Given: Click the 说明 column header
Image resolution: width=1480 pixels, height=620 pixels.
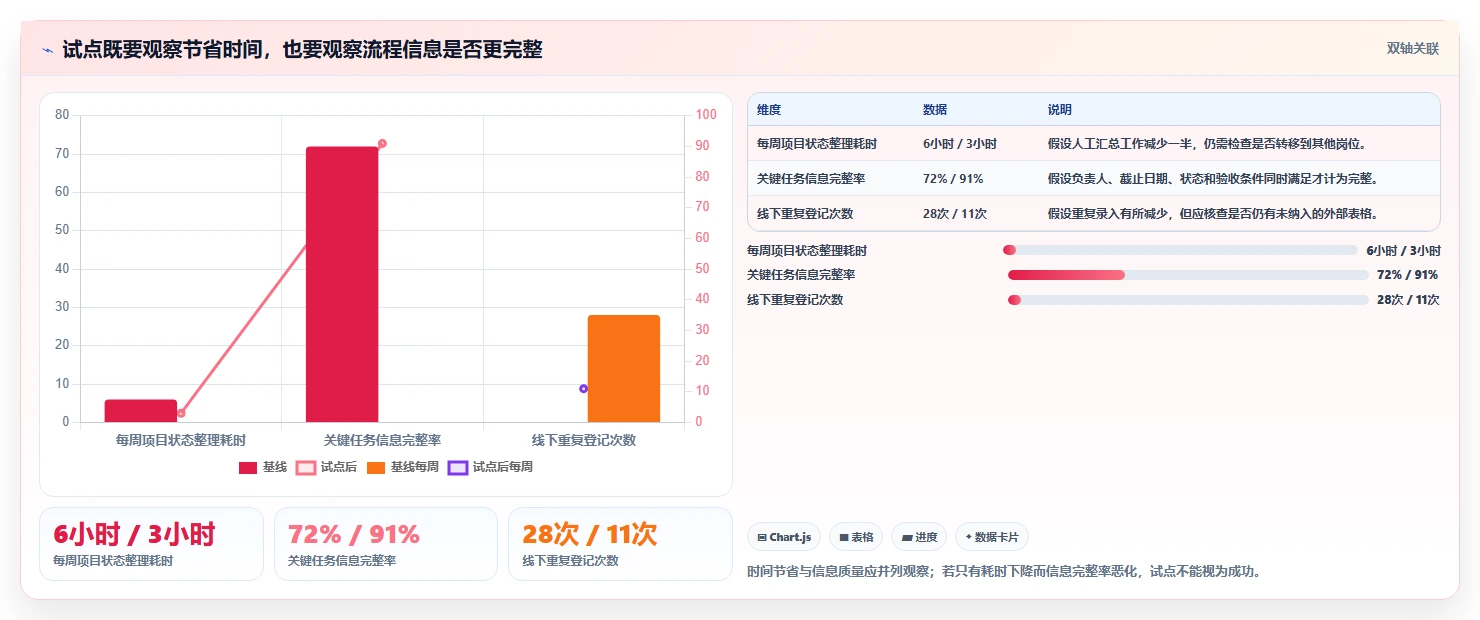Looking at the screenshot, I should (1060, 110).
